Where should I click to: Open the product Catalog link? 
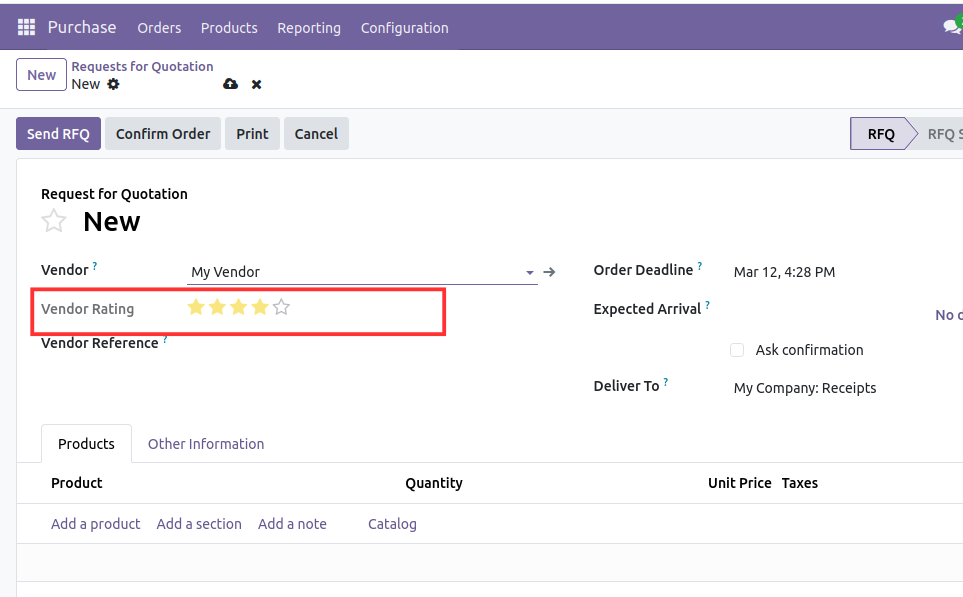(x=392, y=524)
